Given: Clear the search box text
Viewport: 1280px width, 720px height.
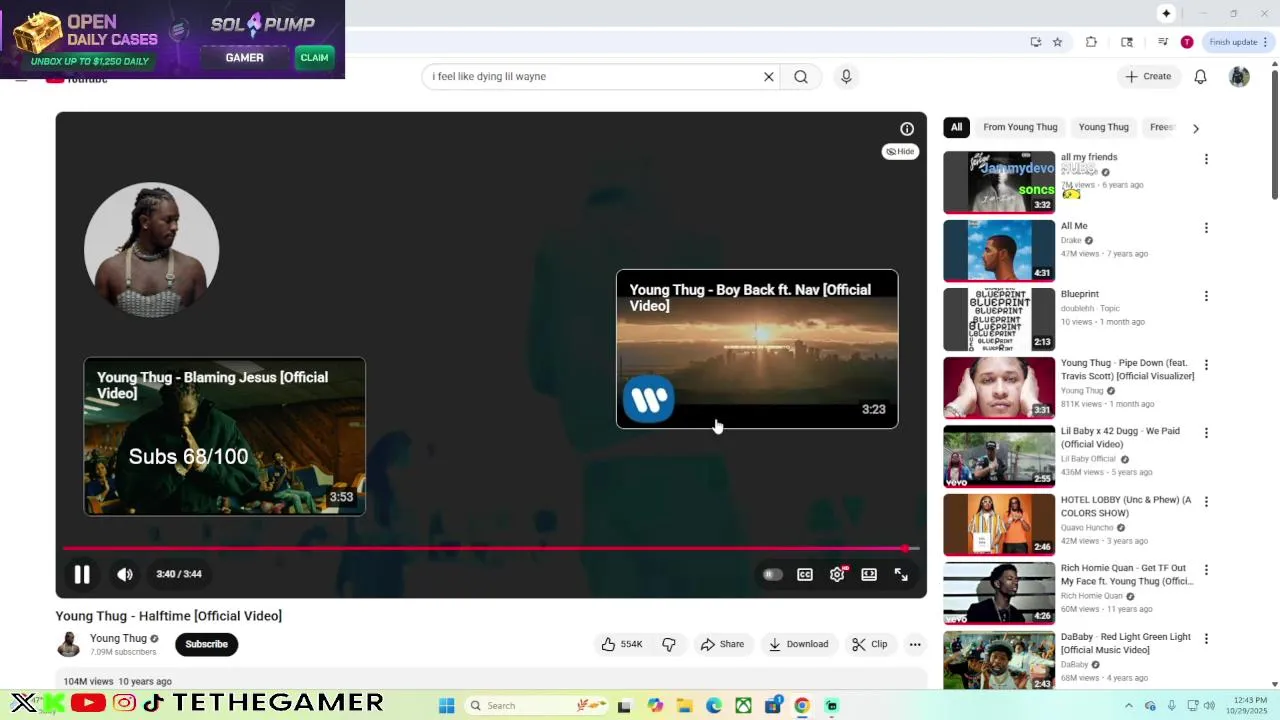Looking at the screenshot, I should (769, 77).
